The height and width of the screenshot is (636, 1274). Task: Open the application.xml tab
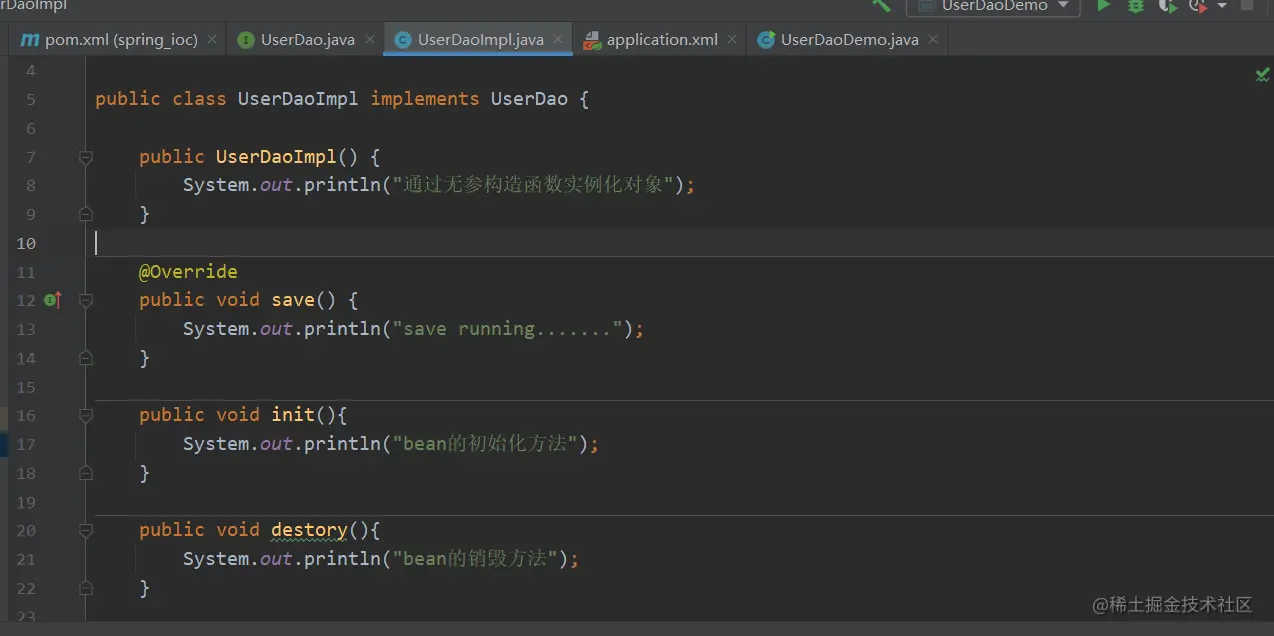click(x=662, y=40)
